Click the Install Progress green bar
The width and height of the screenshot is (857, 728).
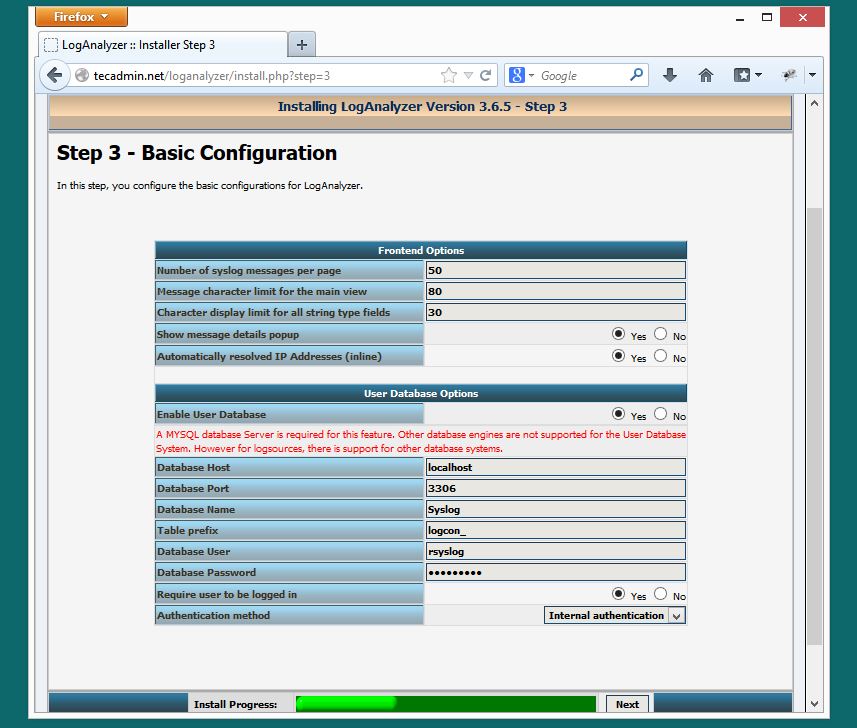click(x=445, y=704)
